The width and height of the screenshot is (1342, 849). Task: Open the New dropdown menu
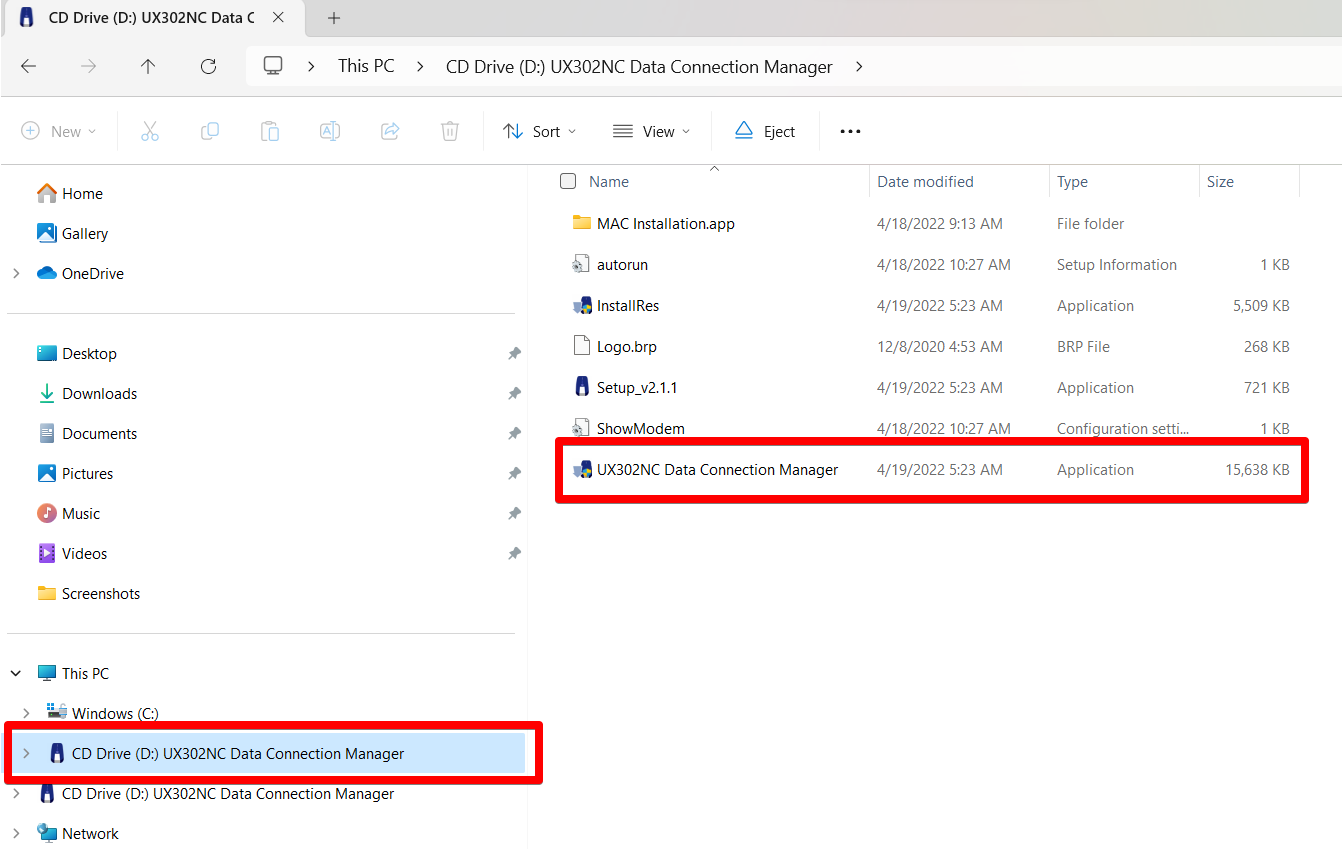(x=59, y=131)
